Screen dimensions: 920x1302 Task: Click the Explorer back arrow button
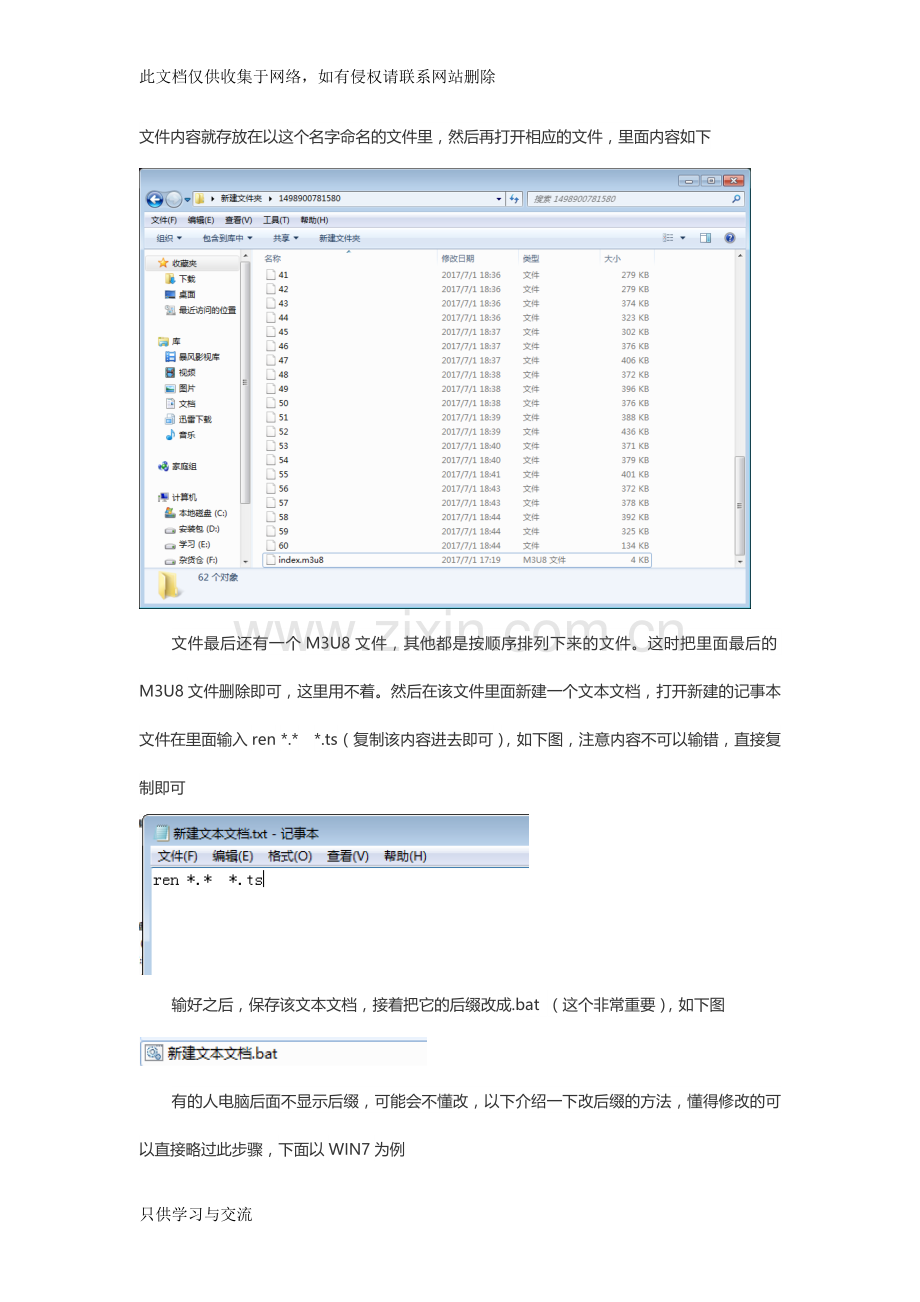(155, 199)
